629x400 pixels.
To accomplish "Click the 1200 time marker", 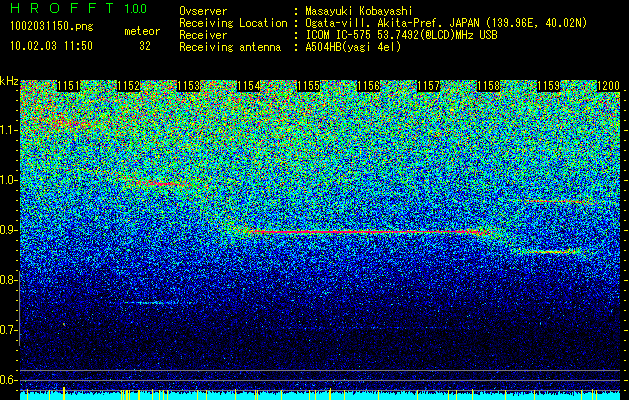I will (x=609, y=86).
